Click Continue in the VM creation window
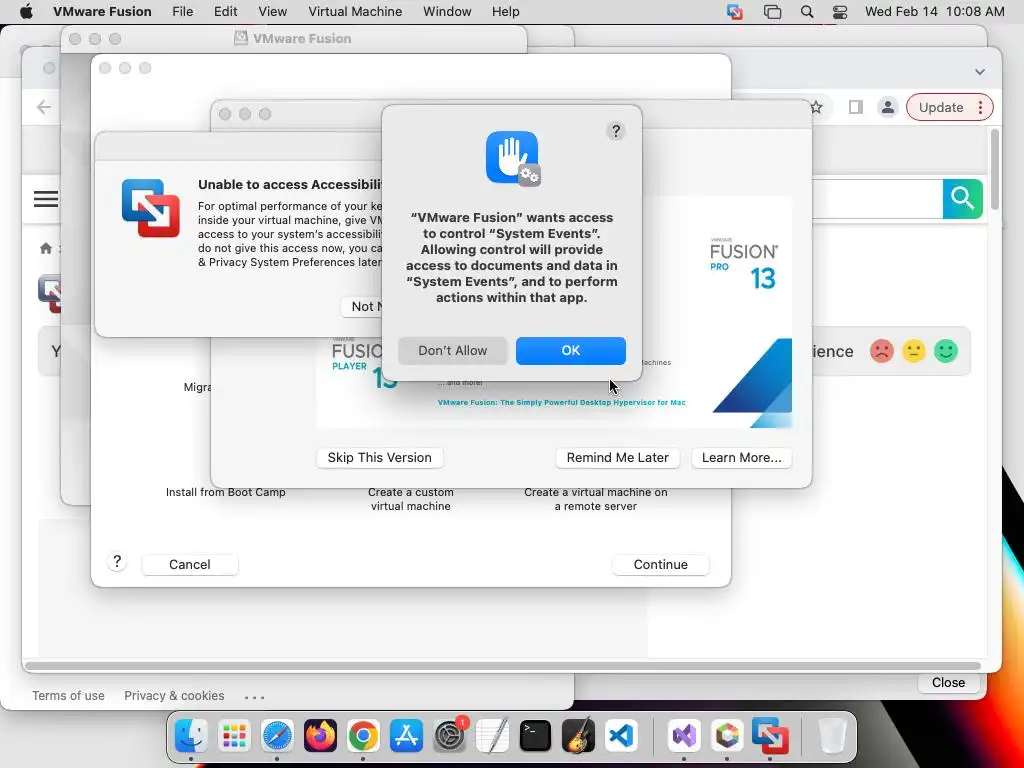1024x768 pixels. (660, 565)
